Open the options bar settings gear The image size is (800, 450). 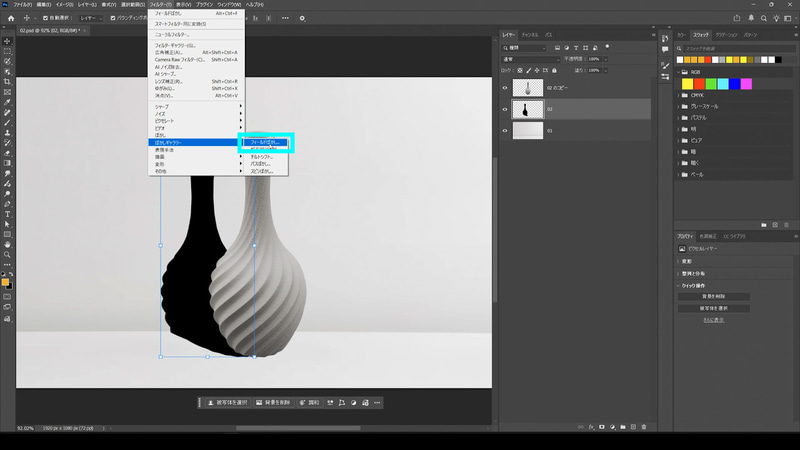tap(302, 18)
